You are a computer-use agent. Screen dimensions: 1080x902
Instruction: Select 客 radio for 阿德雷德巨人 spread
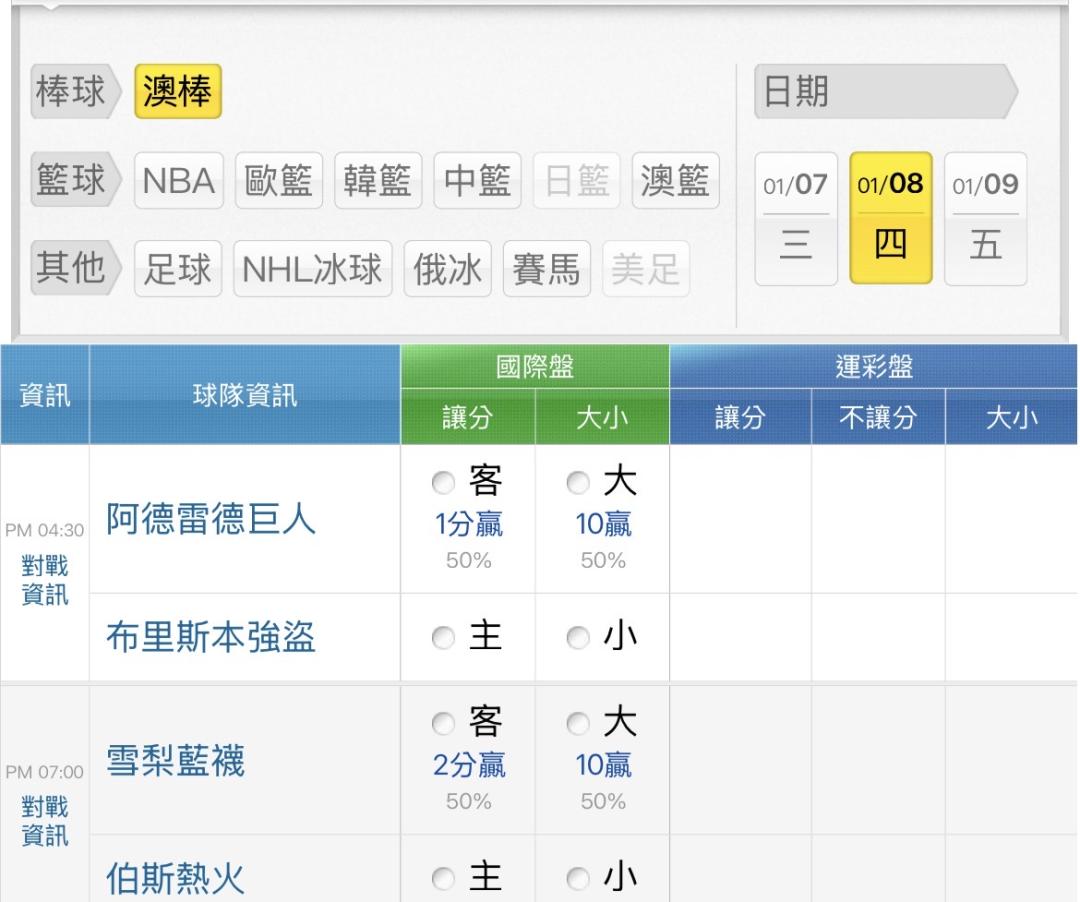coord(443,486)
